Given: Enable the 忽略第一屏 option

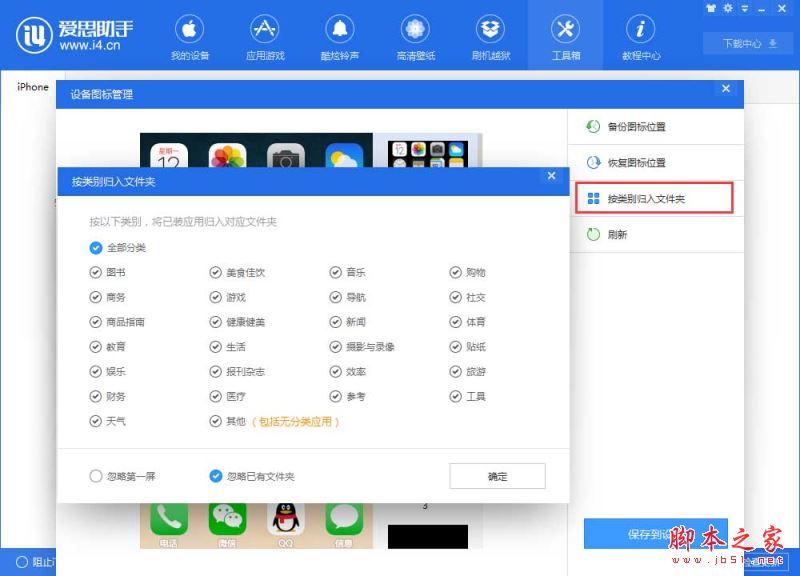Looking at the screenshot, I should [x=97, y=477].
